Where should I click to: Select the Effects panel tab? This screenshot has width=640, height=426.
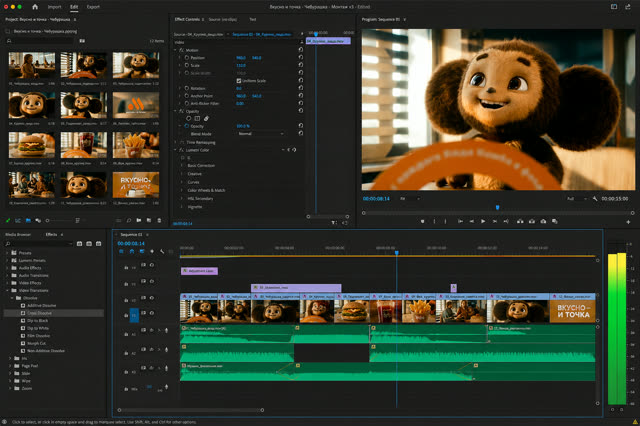coord(51,234)
